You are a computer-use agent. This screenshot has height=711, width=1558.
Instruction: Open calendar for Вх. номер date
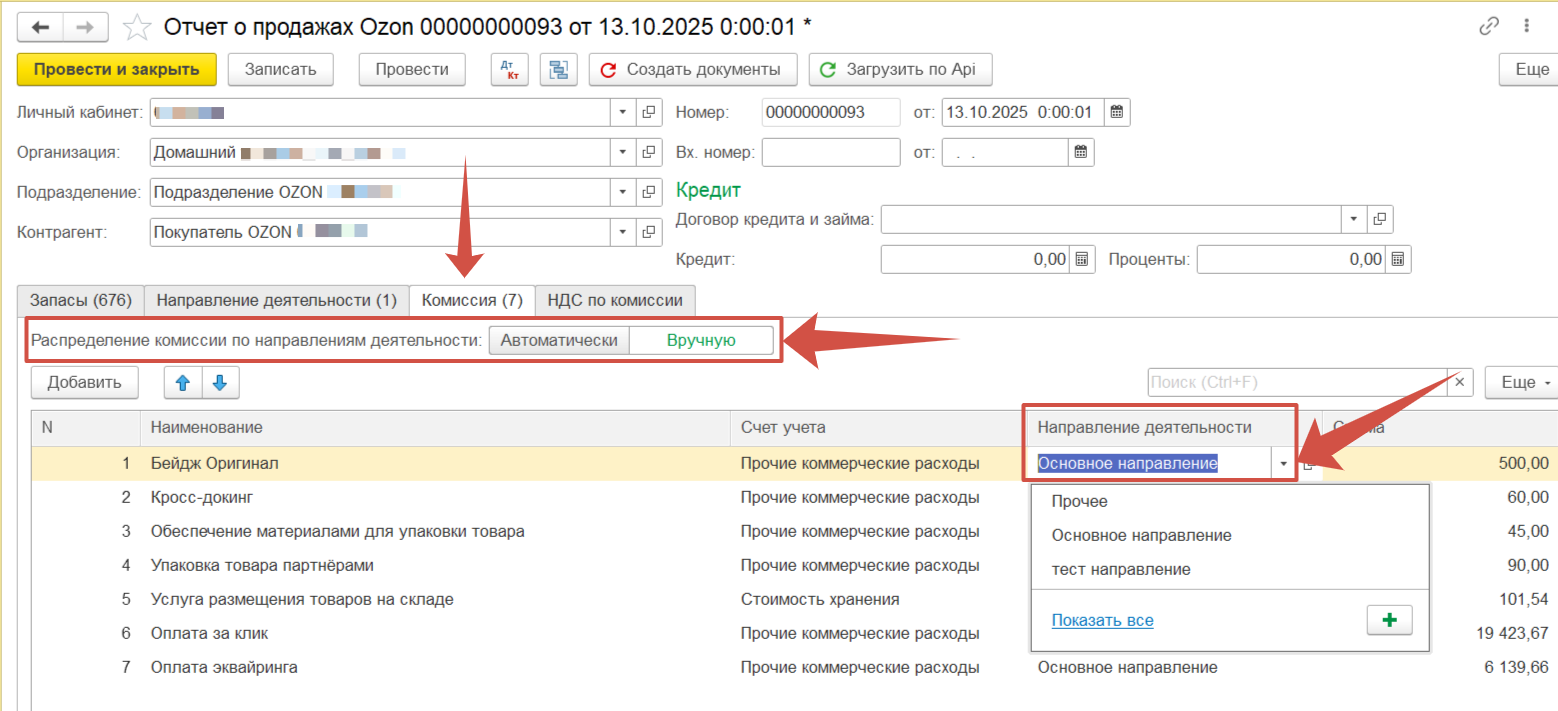(x=1080, y=153)
